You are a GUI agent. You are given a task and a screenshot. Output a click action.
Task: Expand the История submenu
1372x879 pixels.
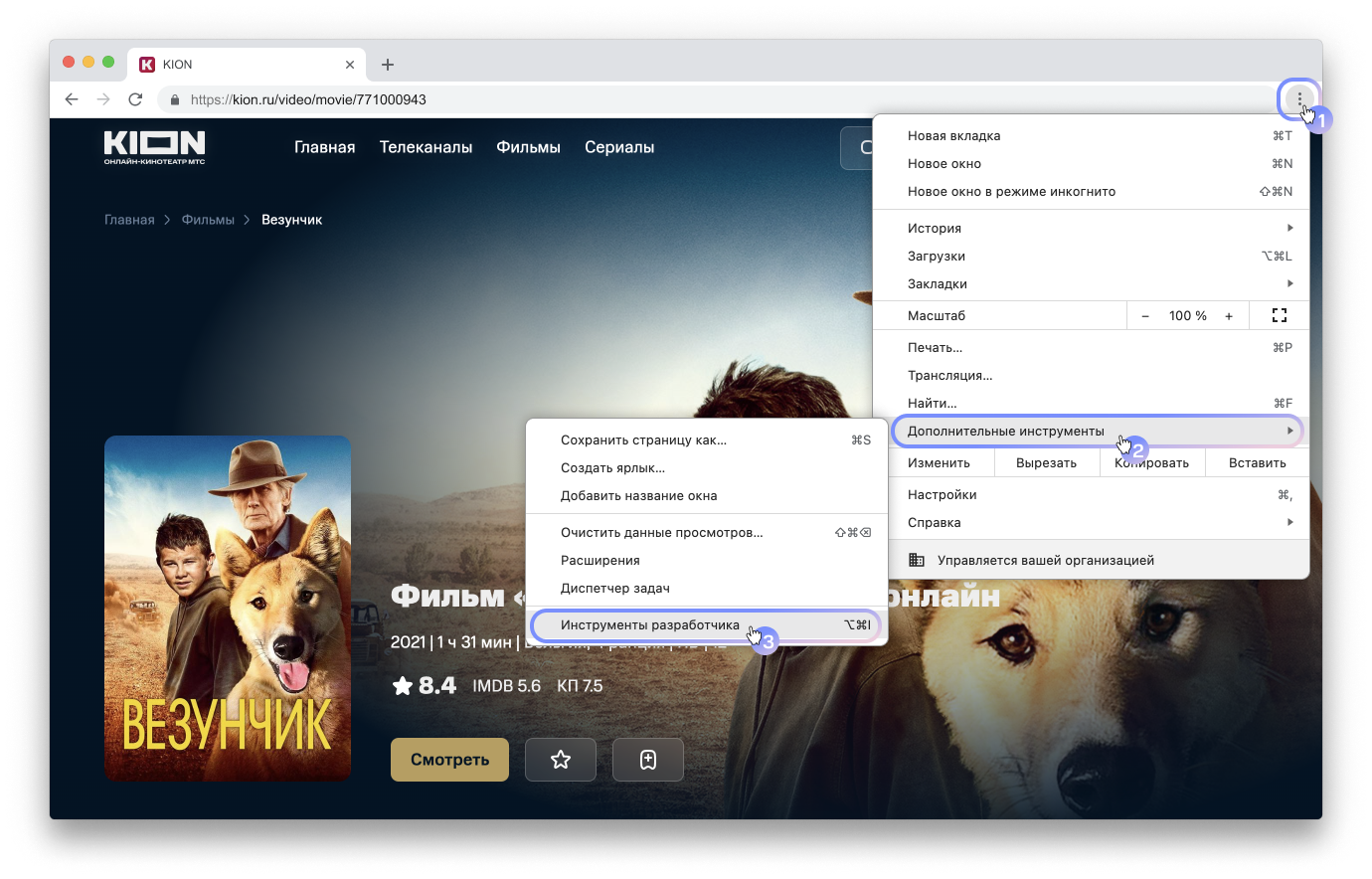click(1091, 228)
